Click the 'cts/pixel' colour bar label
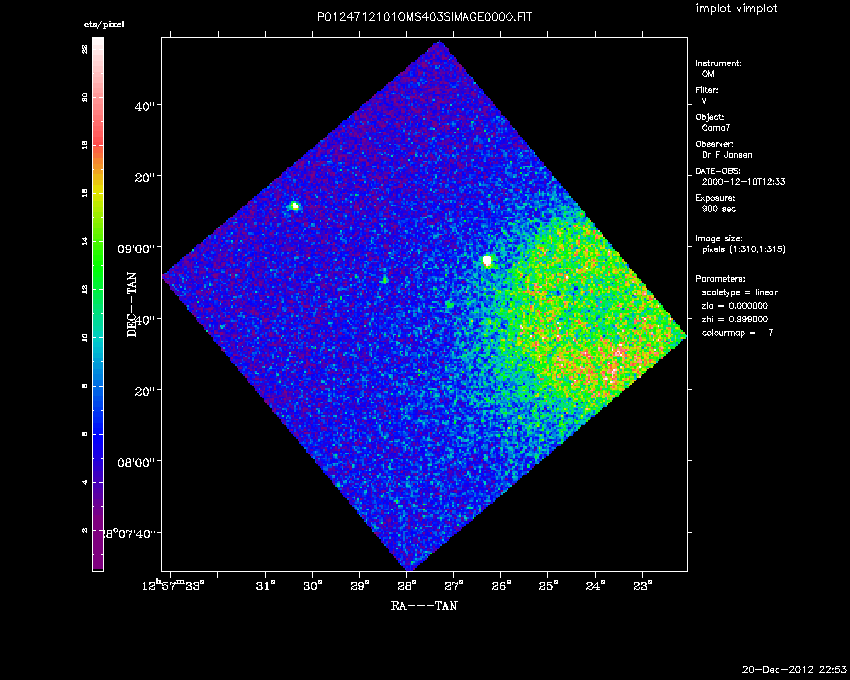Viewport: 850px width, 680px height. [104, 25]
